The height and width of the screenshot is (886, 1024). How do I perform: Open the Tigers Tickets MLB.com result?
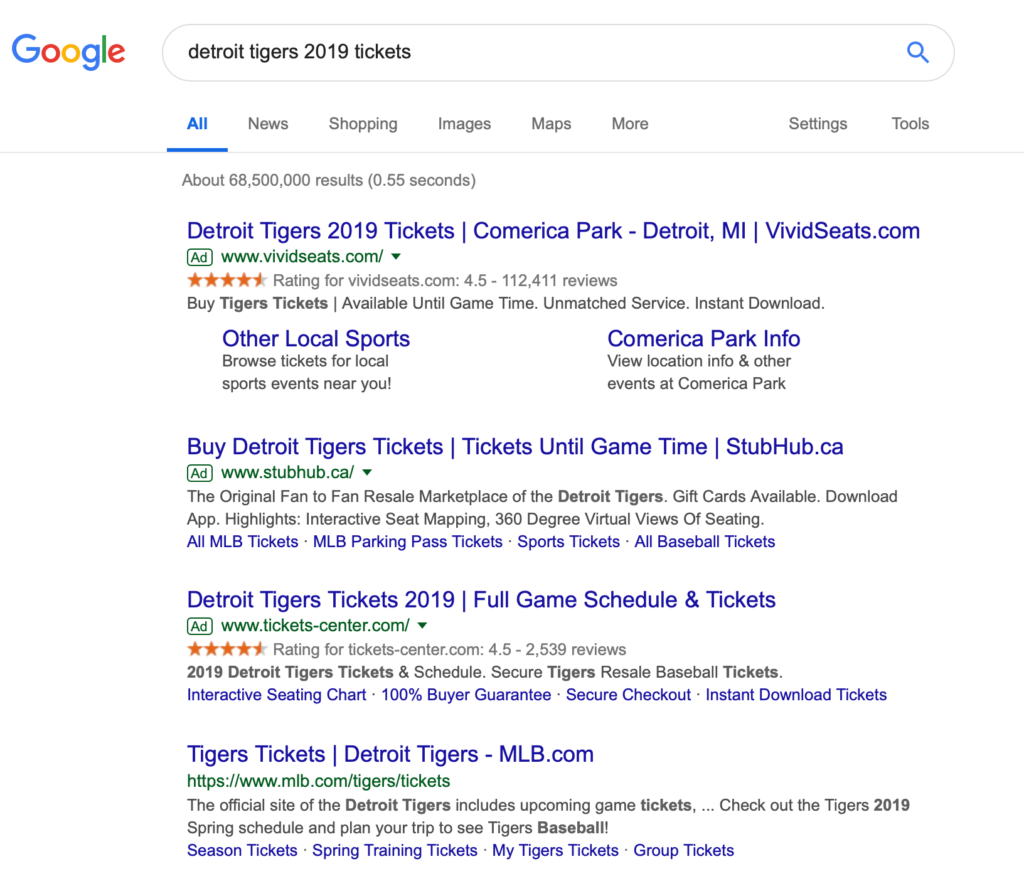[x=391, y=754]
